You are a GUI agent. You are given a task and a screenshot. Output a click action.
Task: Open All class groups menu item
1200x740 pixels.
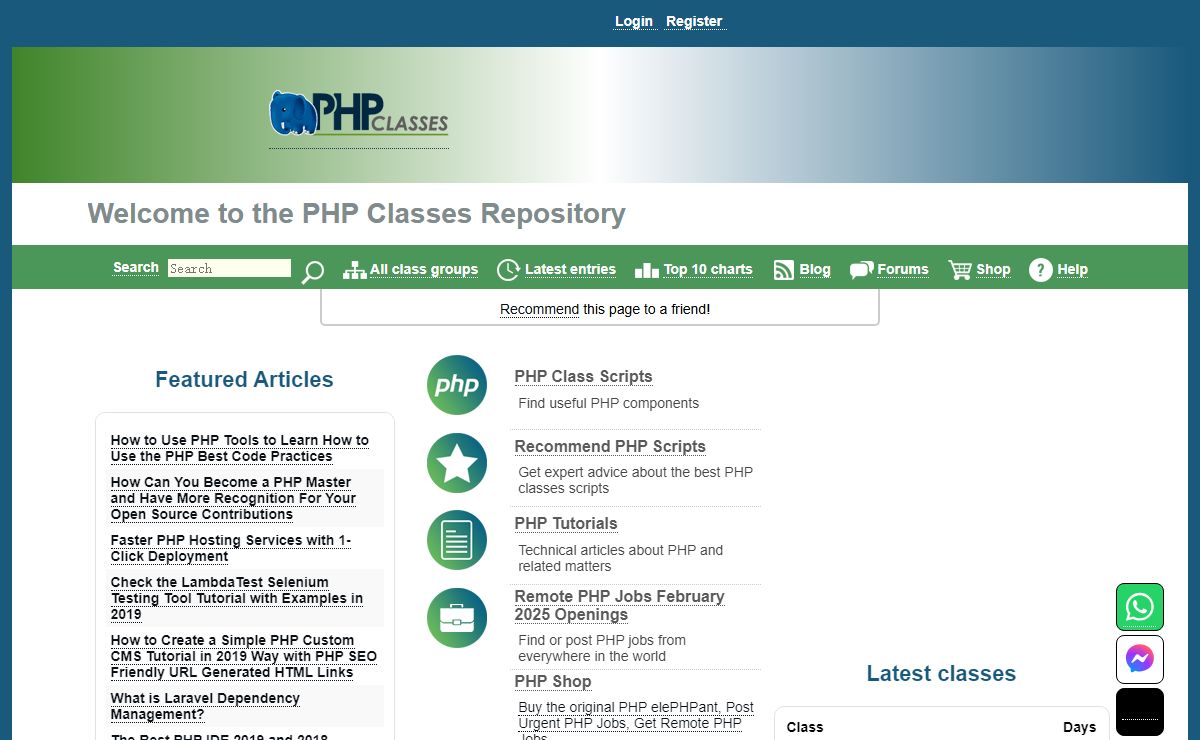[x=424, y=269]
